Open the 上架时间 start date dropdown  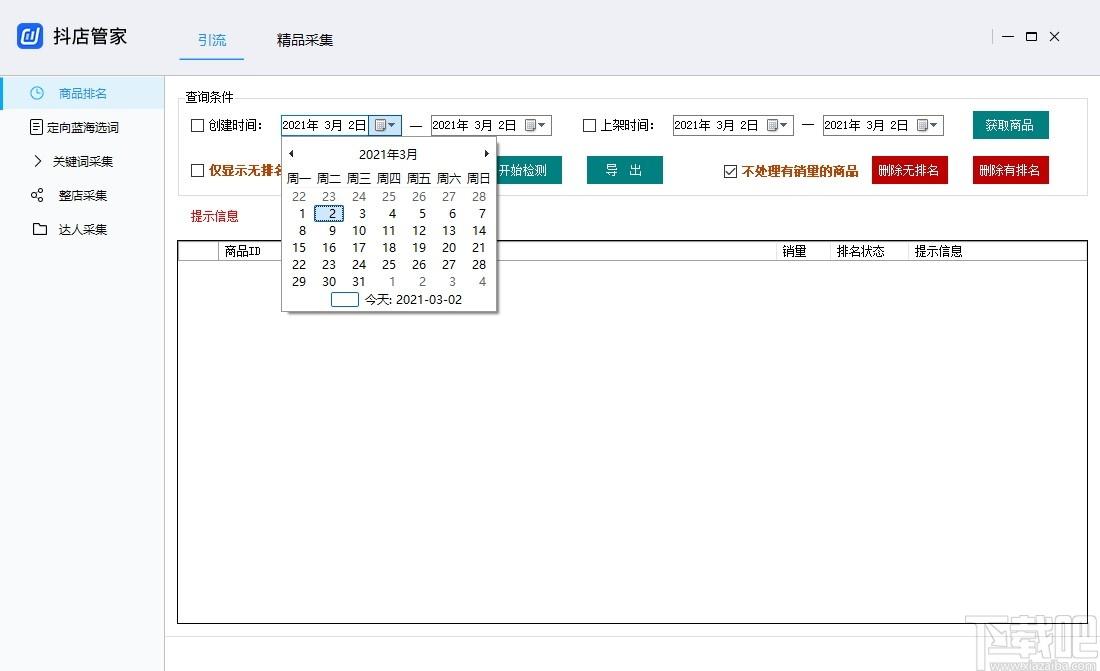777,125
